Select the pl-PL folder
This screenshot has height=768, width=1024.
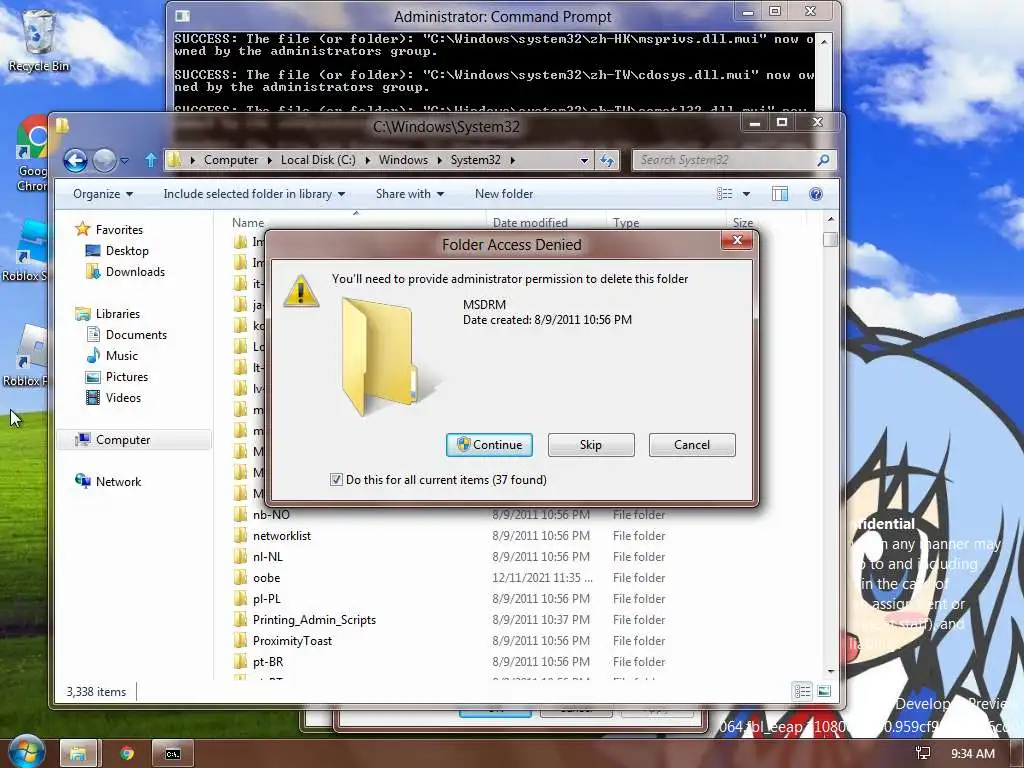click(266, 598)
